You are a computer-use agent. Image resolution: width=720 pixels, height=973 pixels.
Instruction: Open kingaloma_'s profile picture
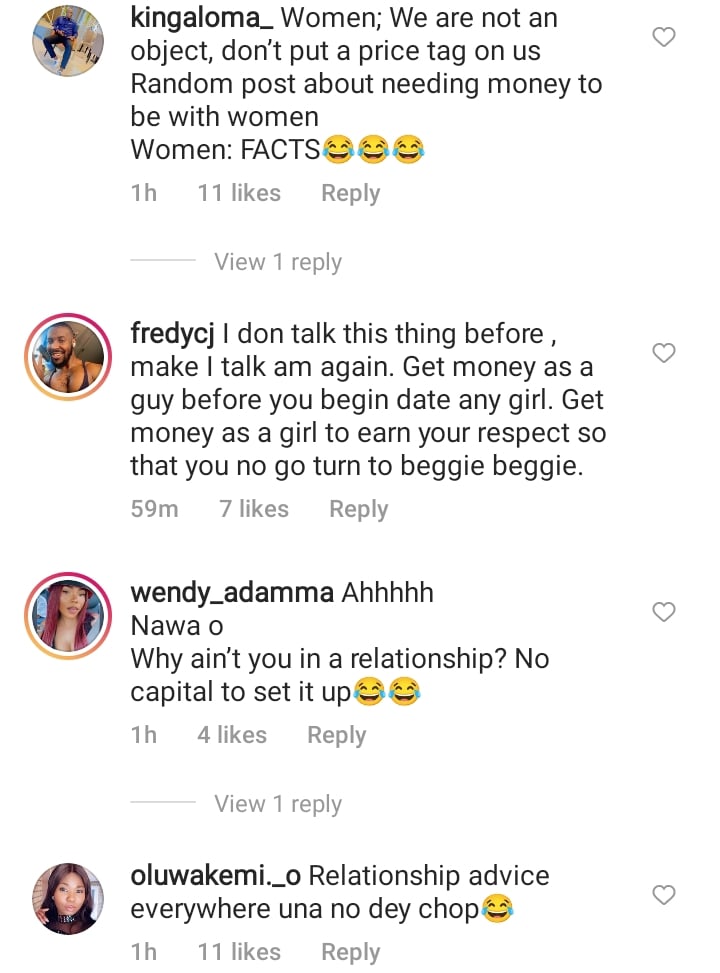(68, 41)
